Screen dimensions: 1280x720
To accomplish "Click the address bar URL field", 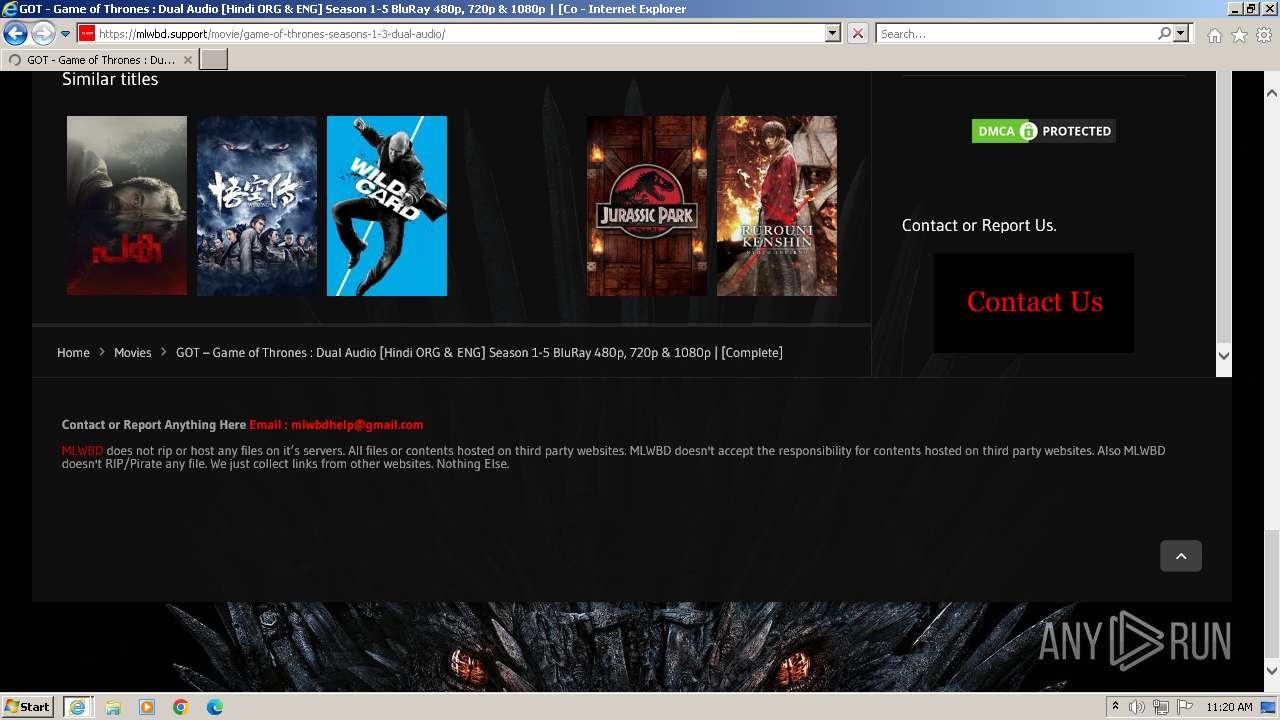I will [x=460, y=33].
